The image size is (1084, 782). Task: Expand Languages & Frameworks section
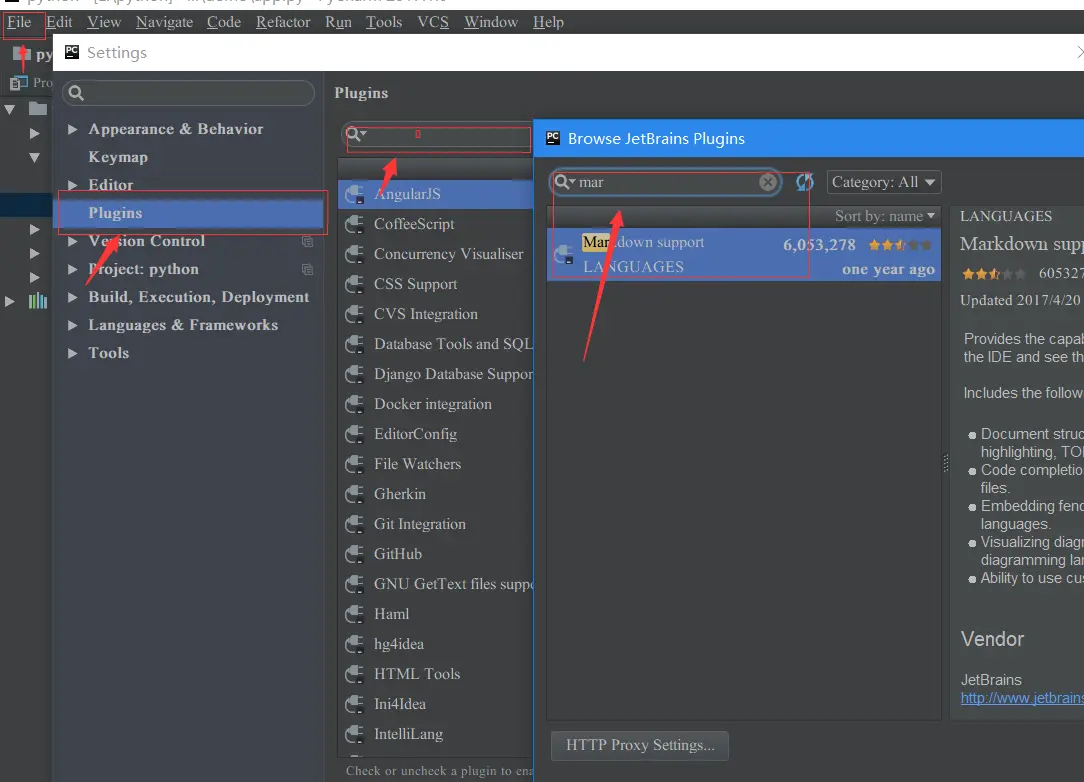[73, 325]
